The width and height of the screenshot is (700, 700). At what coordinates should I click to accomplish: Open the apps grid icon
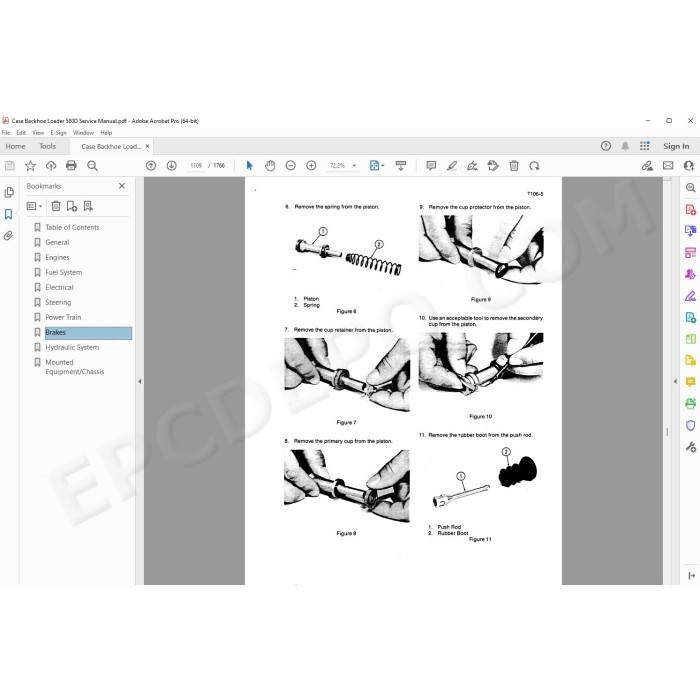tap(645, 146)
